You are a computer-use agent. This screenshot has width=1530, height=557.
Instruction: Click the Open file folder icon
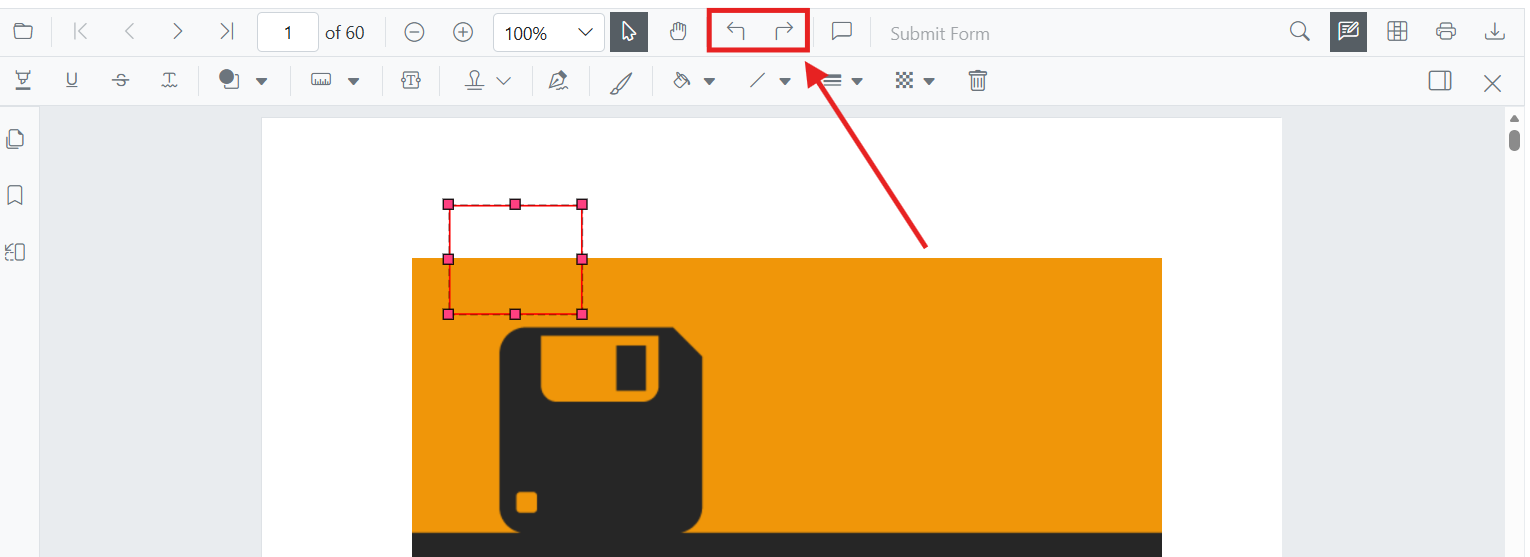pos(23,31)
